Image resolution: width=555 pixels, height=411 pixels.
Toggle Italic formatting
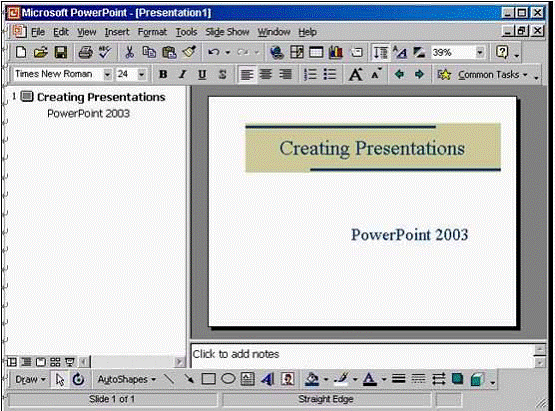coord(182,74)
